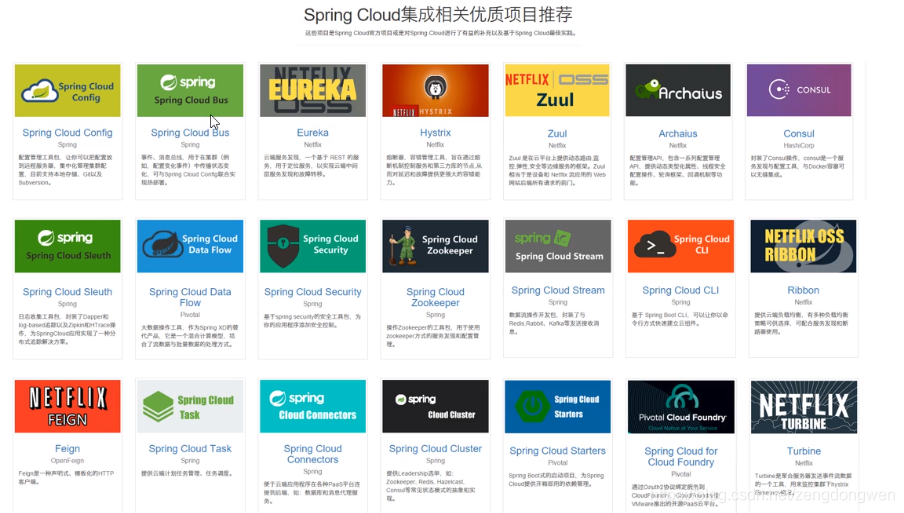
Task: Click the Spring Cloud Zookeeper image
Action: (435, 246)
